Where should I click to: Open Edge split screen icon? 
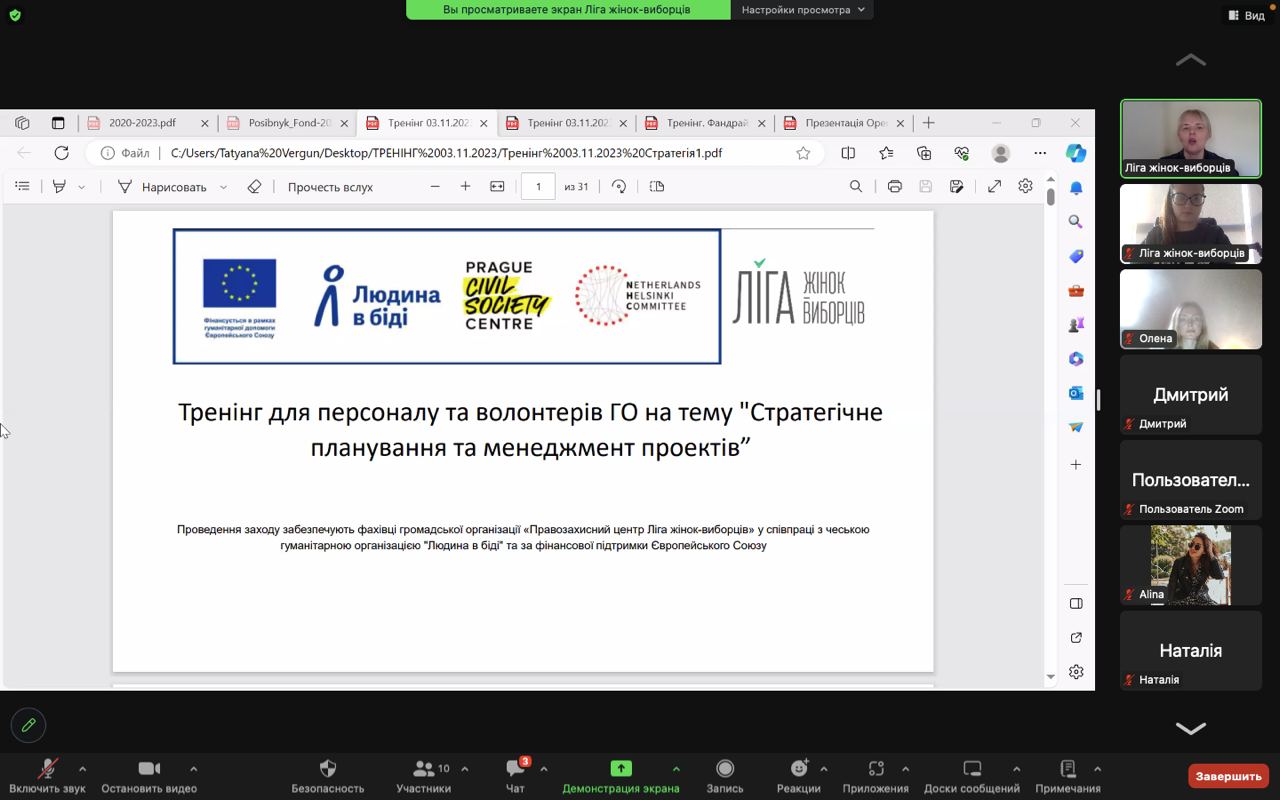click(x=848, y=153)
